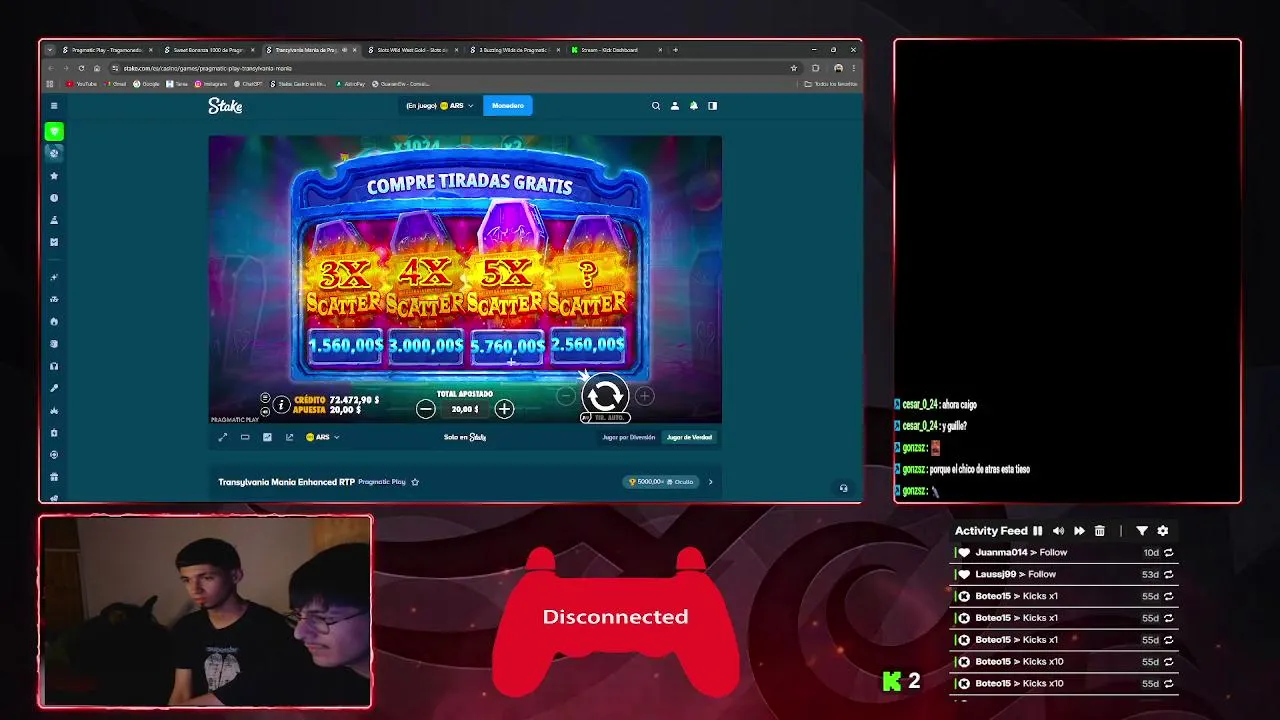1280x720 pixels.
Task: Open a new browser tab
Action: pyautogui.click(x=675, y=50)
